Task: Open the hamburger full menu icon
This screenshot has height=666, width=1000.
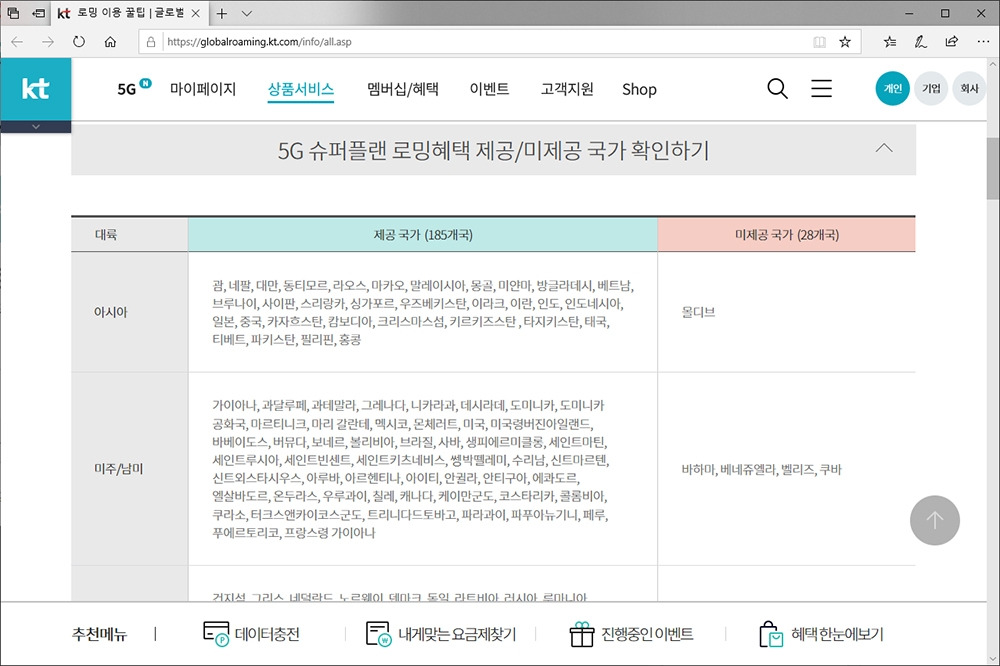Action: coord(821,89)
